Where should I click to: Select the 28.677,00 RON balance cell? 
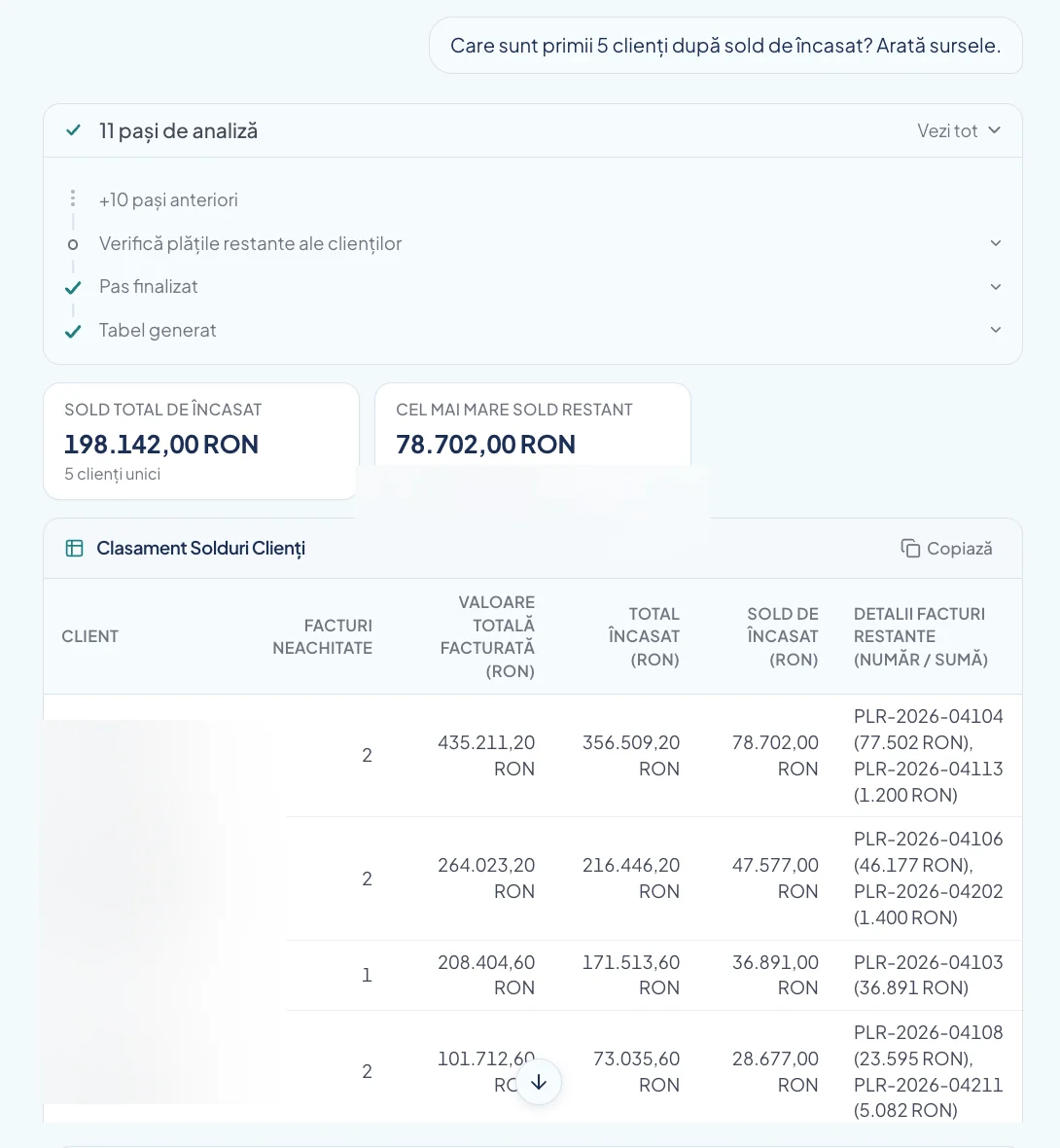775,1071
